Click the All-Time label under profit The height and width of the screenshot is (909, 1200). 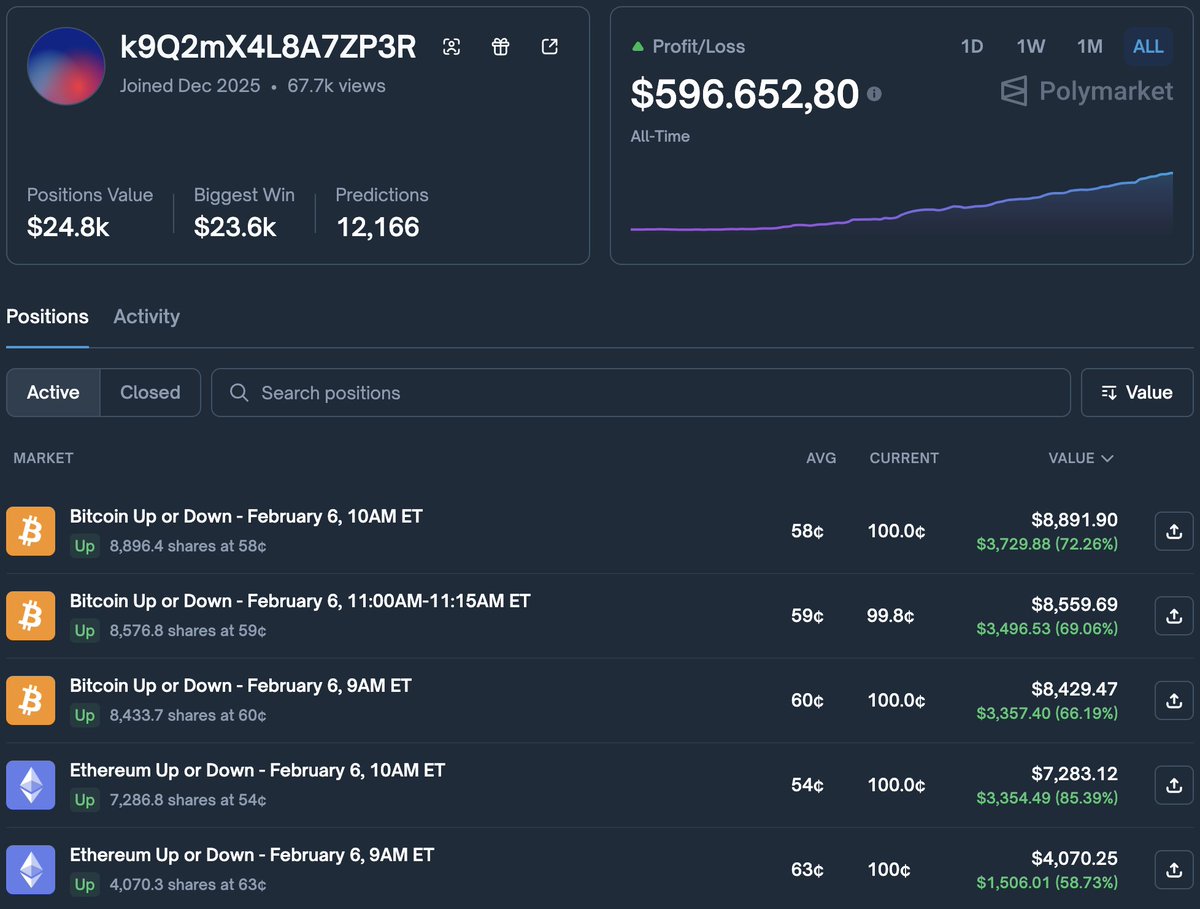click(660, 136)
